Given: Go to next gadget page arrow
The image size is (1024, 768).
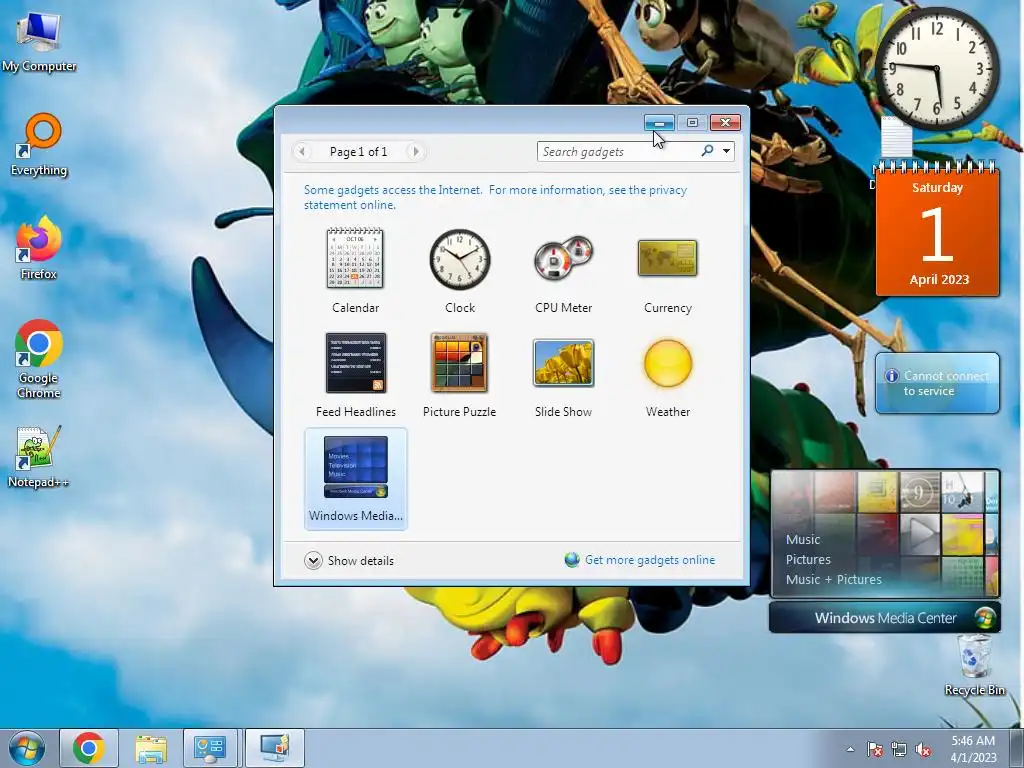Looking at the screenshot, I should tap(415, 152).
